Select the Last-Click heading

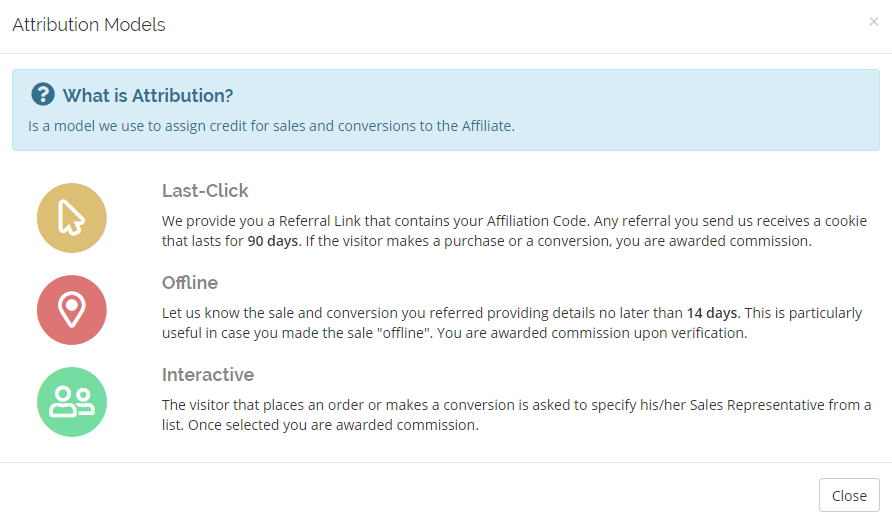click(x=205, y=191)
